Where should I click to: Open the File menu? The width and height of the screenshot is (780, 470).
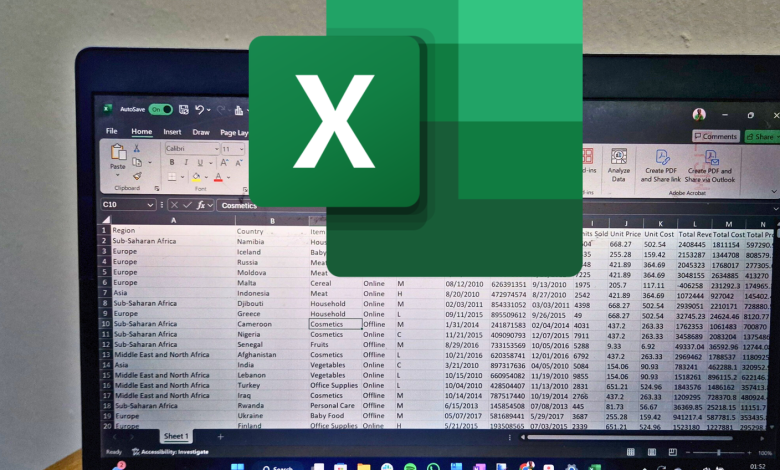coord(111,131)
